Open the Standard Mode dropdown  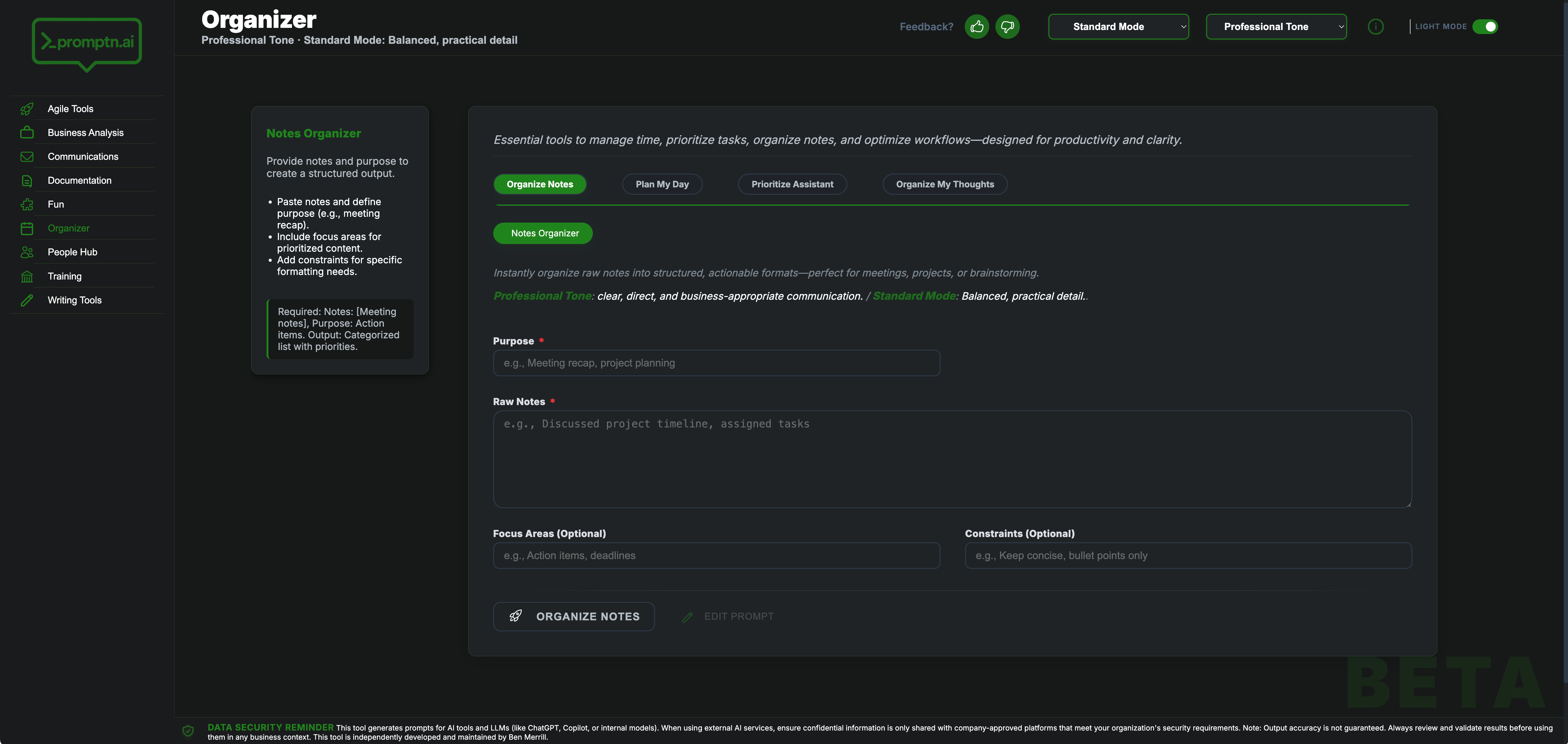click(x=1118, y=27)
